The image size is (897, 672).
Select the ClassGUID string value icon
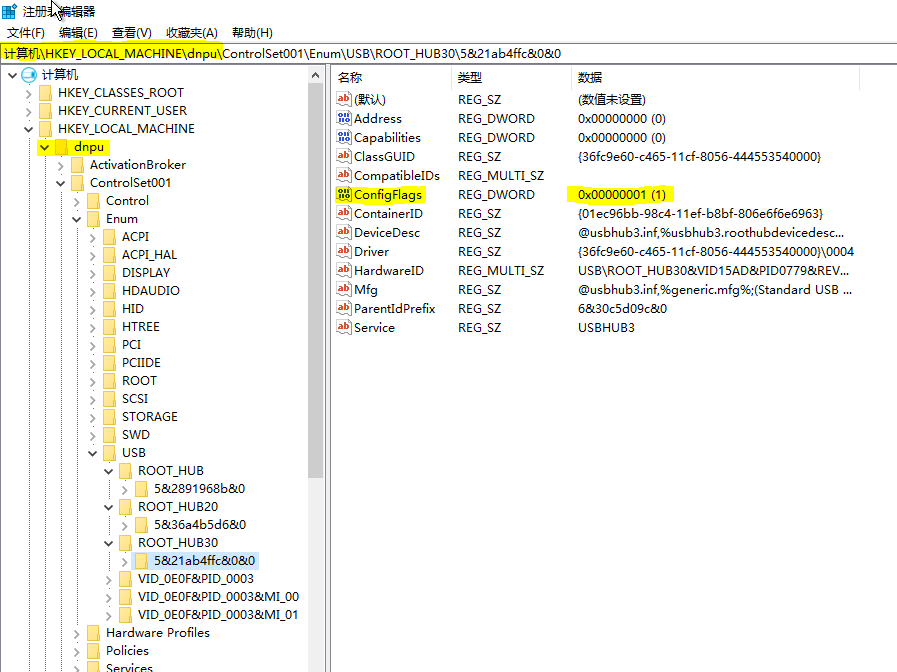(x=344, y=157)
